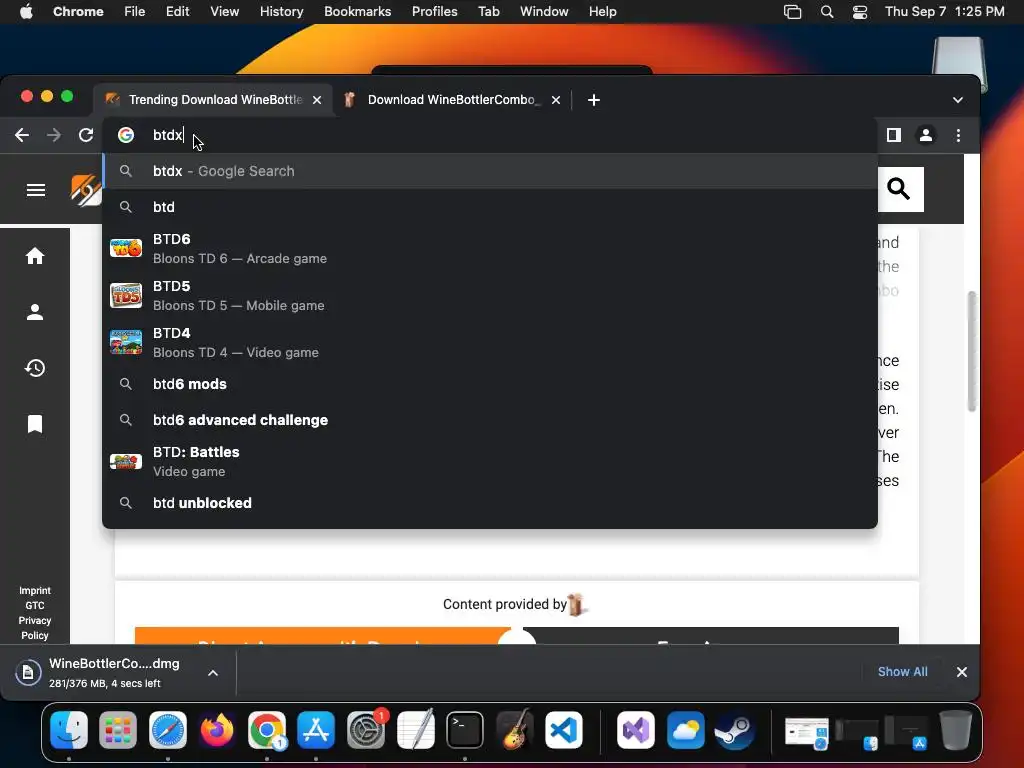Open the Tab menu
The image size is (1024, 768).
489,12
